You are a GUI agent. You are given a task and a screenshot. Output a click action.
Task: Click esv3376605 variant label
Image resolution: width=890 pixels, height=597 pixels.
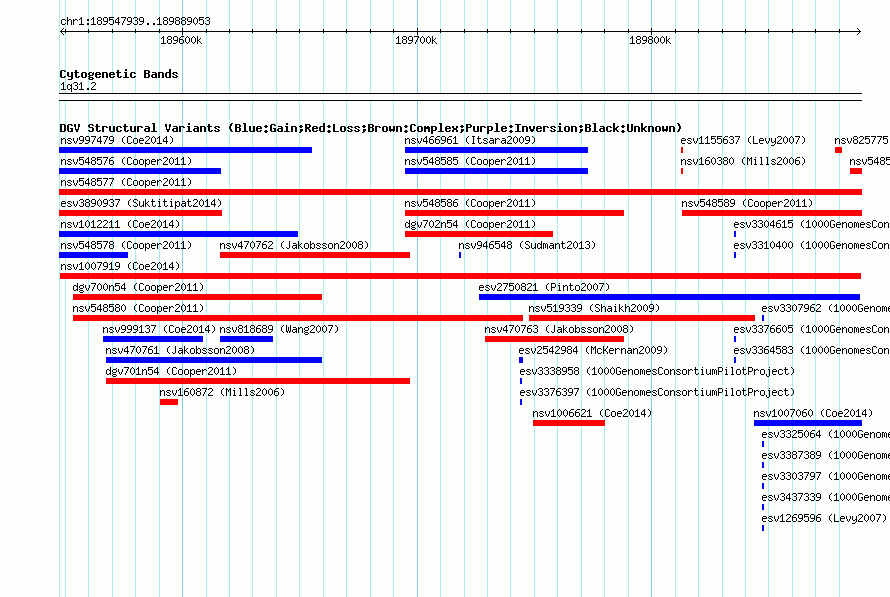(812, 329)
